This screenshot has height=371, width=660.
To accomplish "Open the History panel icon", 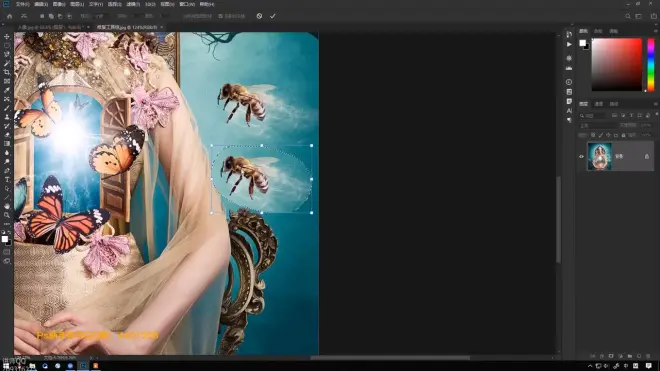I will pyautogui.click(x=569, y=35).
